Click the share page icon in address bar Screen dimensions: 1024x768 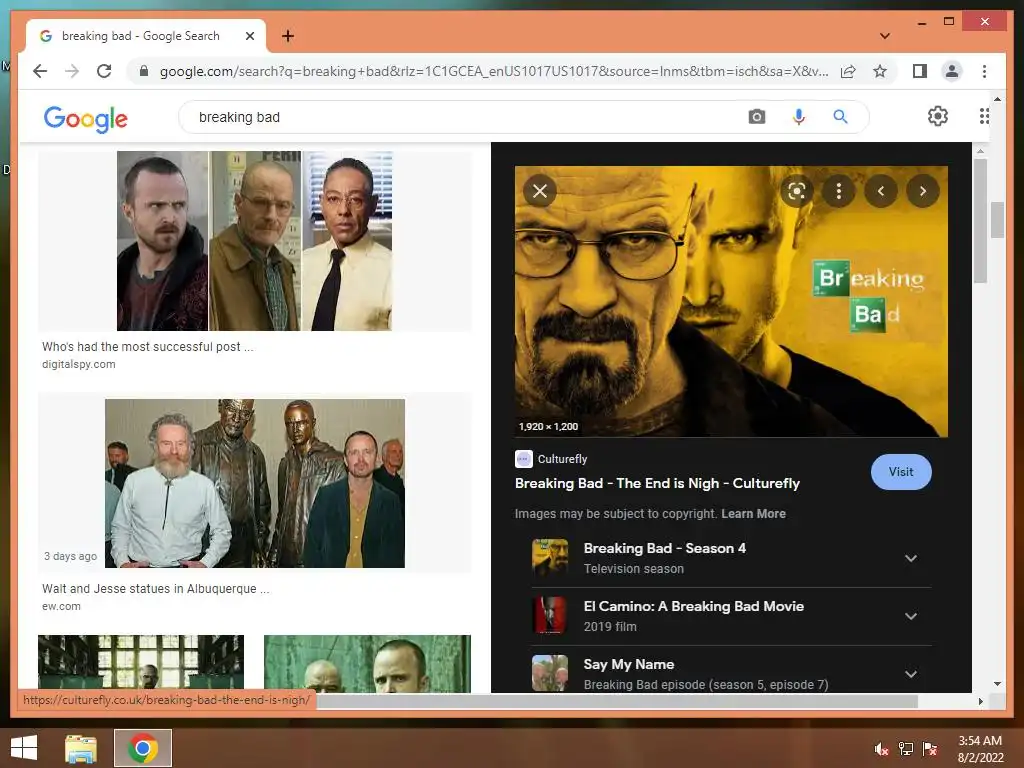point(848,71)
